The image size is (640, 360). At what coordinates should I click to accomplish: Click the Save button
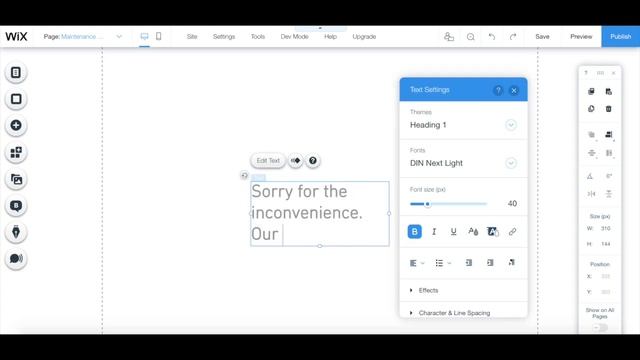coord(542,37)
